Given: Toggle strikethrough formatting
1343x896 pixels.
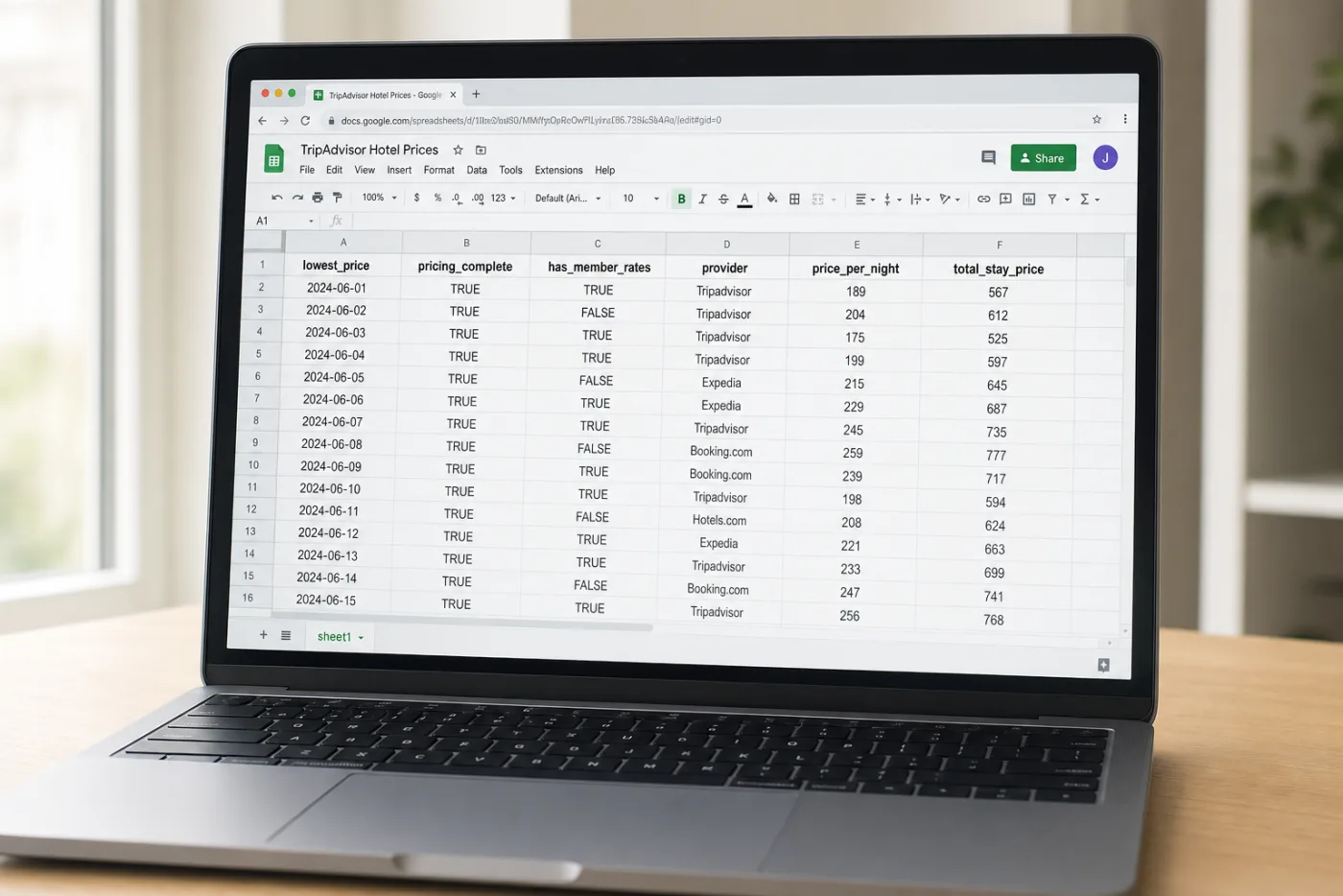Looking at the screenshot, I should click(723, 199).
